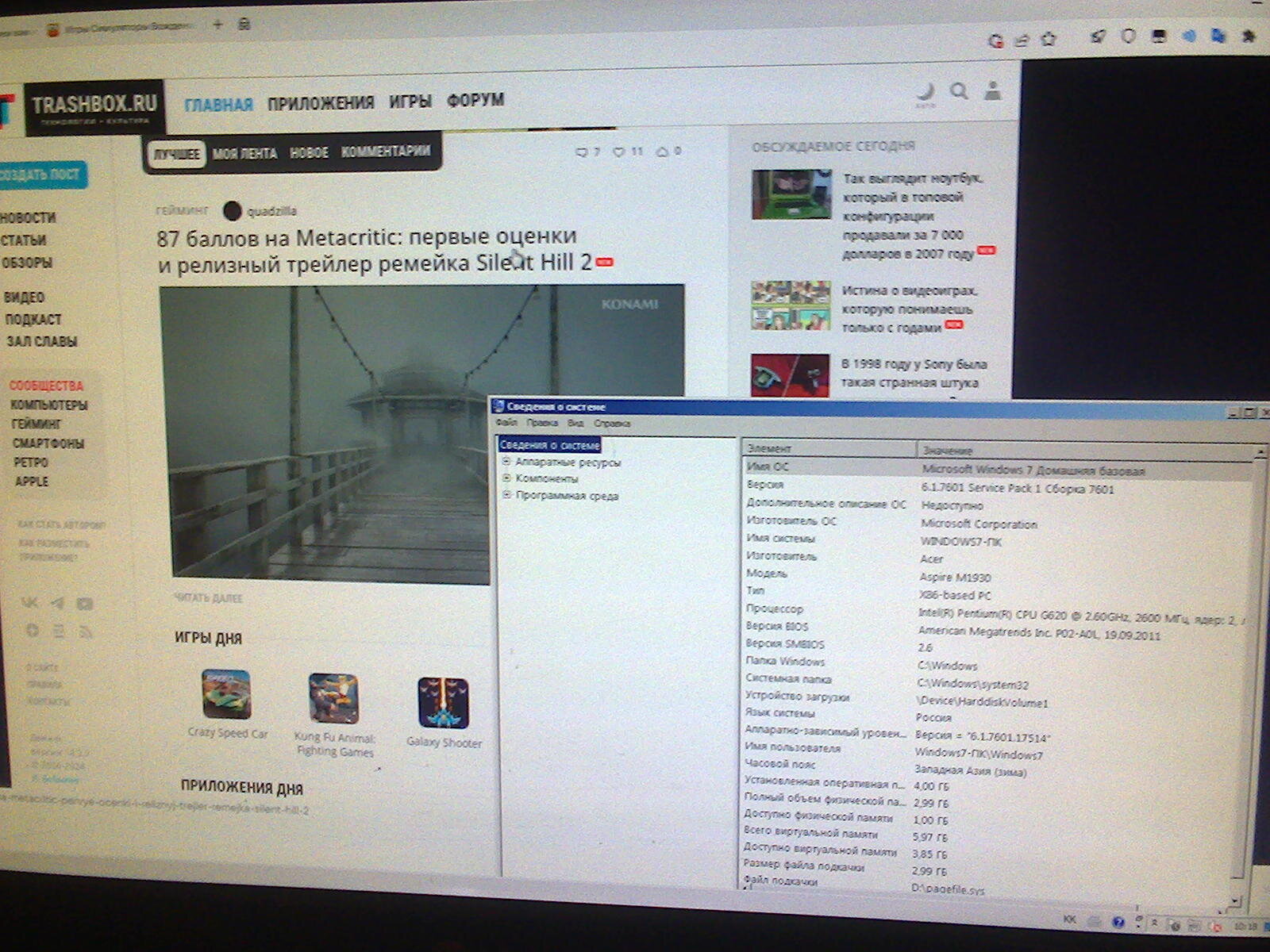Open the Справка menu in system info

click(611, 424)
